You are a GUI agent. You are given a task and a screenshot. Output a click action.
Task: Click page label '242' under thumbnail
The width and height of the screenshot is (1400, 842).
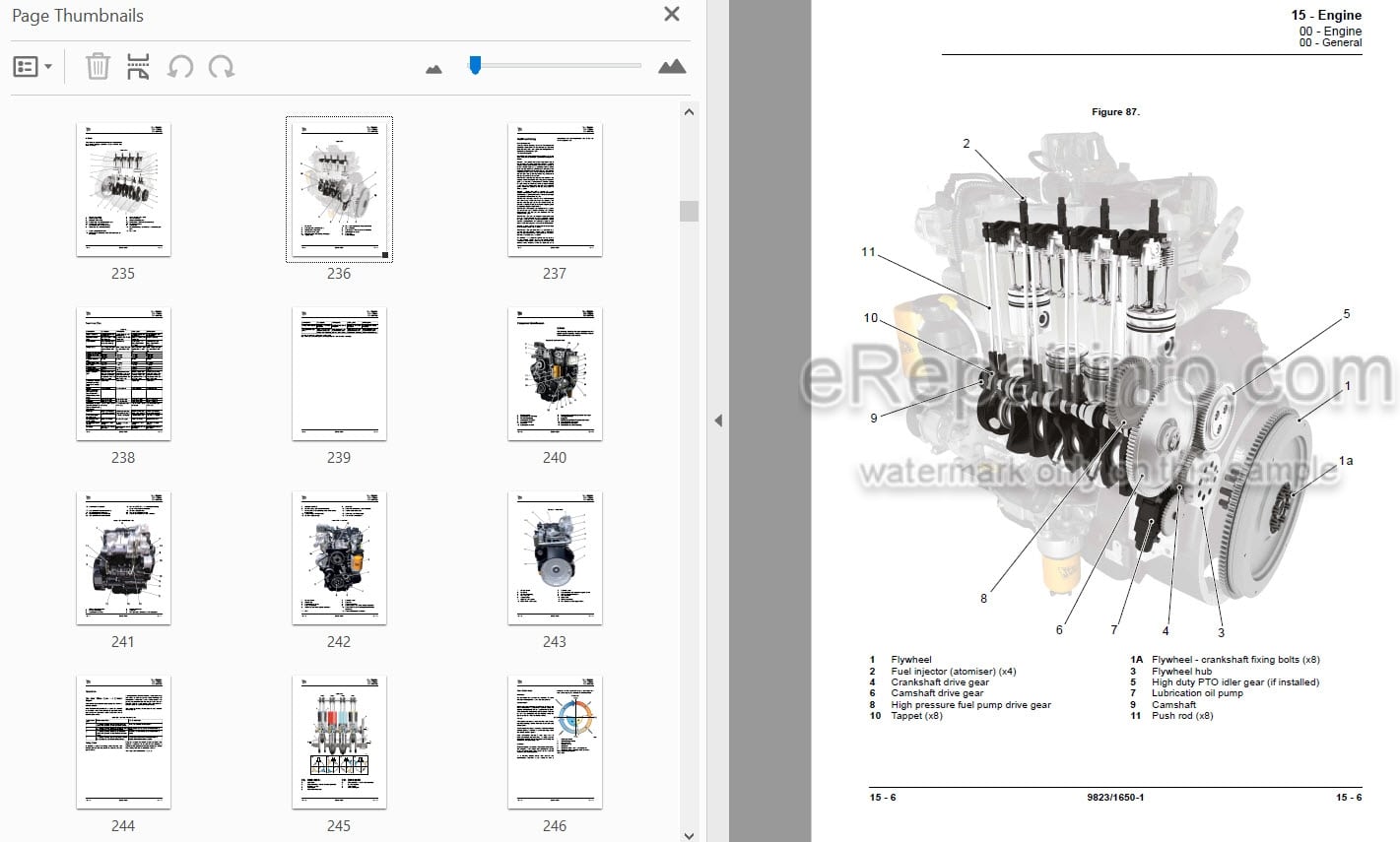[339, 642]
